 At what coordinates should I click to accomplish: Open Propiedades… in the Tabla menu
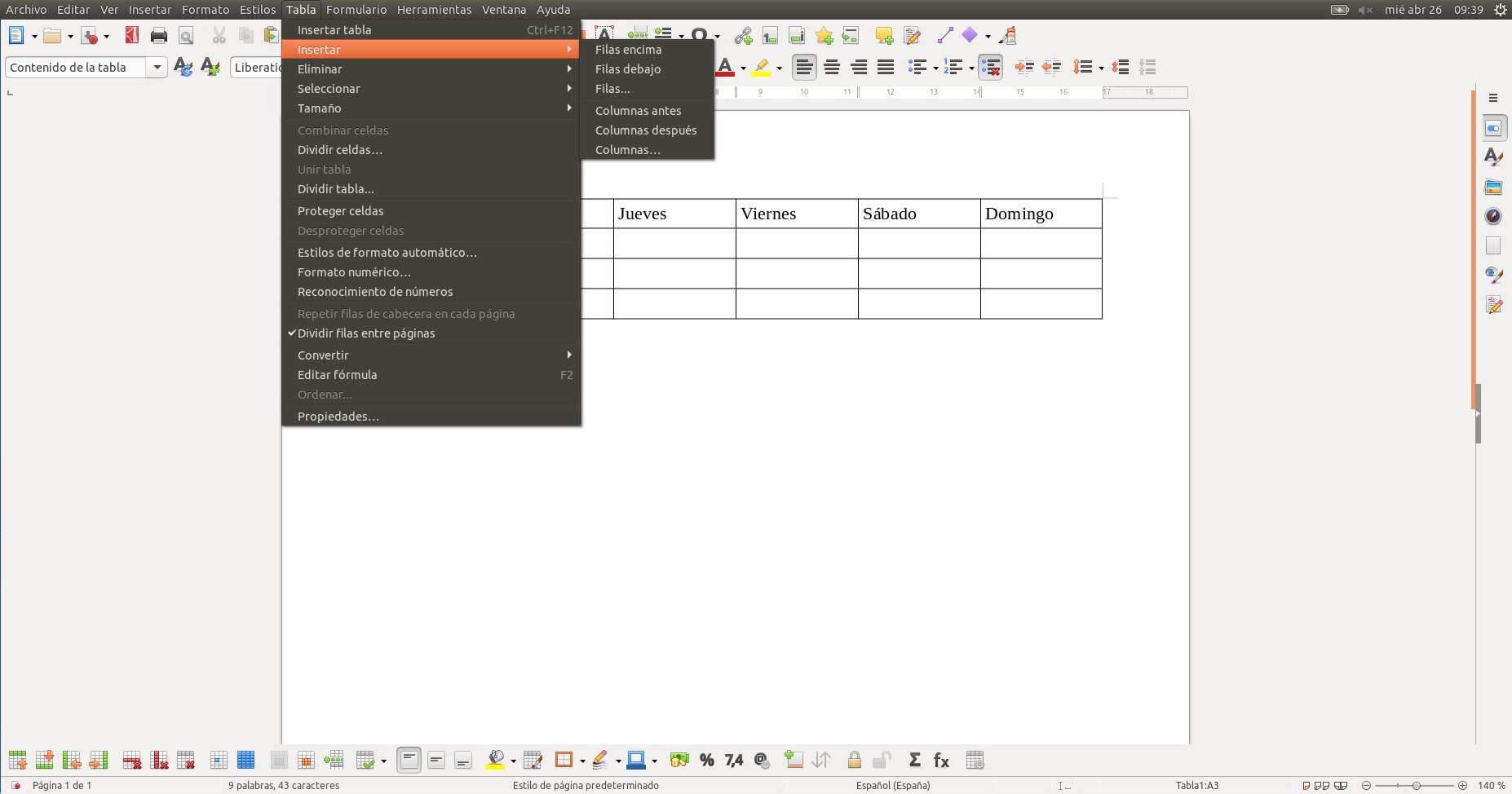[431, 417]
